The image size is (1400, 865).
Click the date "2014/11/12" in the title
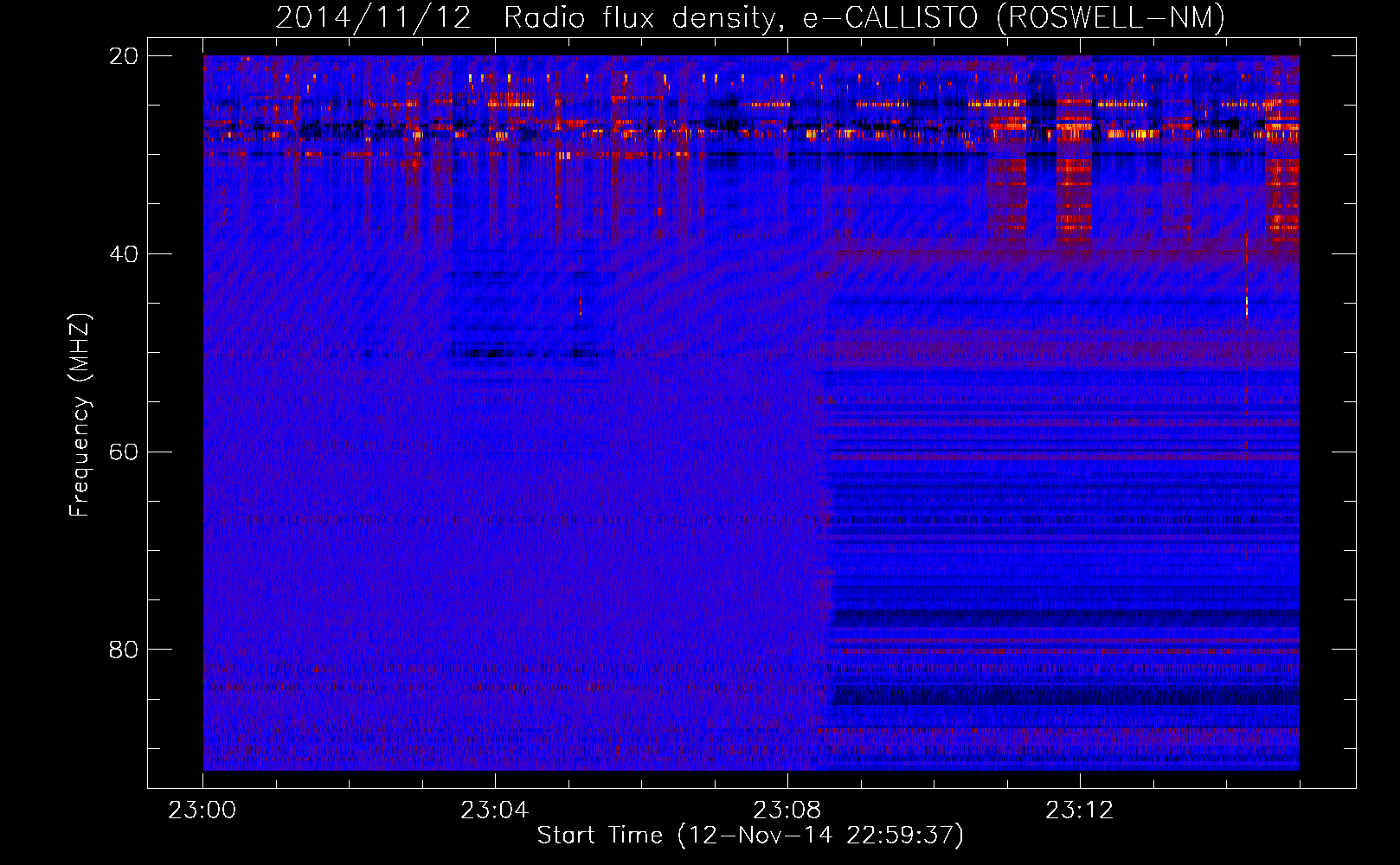[374, 17]
